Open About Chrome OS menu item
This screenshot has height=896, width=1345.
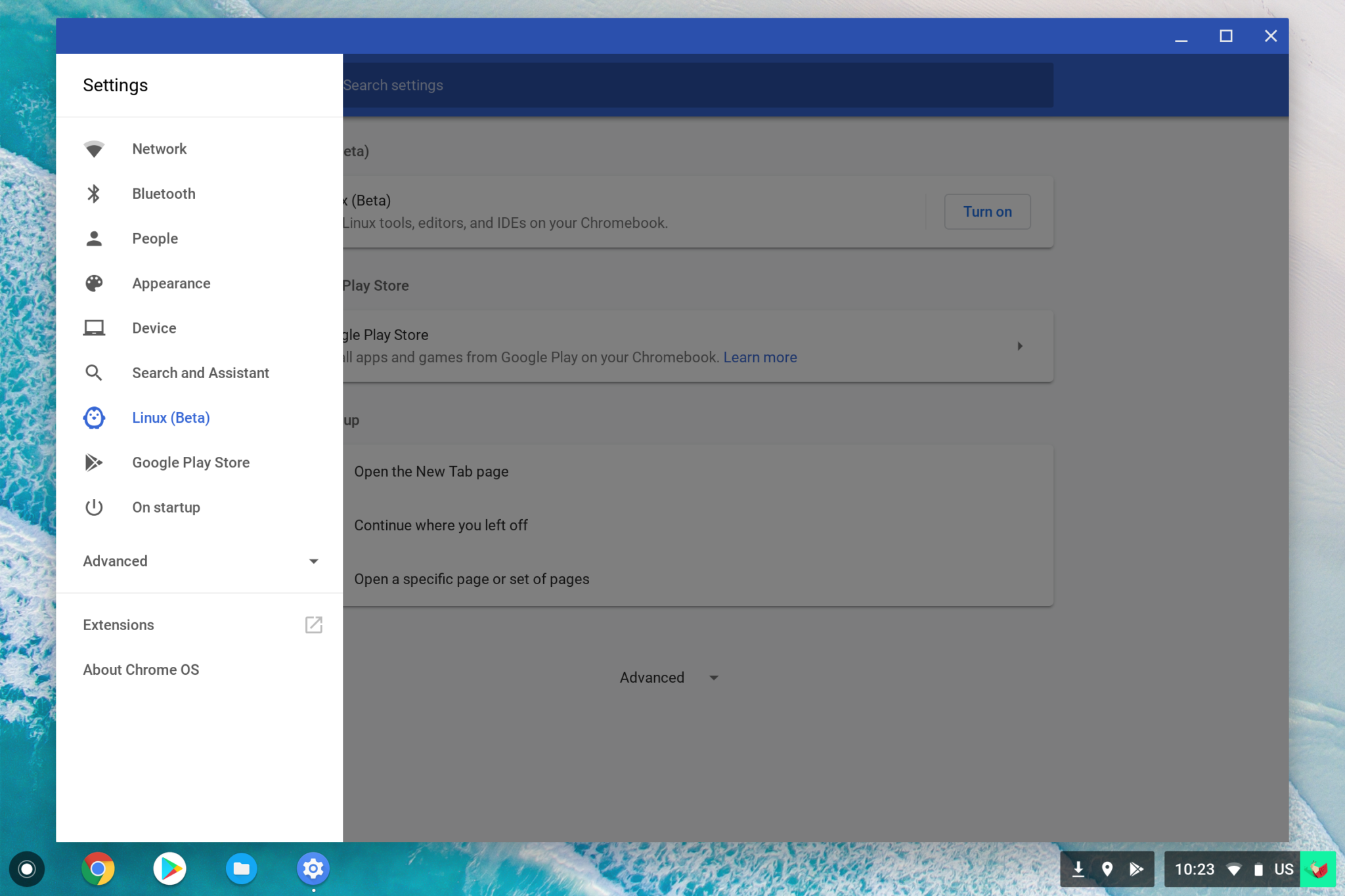[x=141, y=670]
